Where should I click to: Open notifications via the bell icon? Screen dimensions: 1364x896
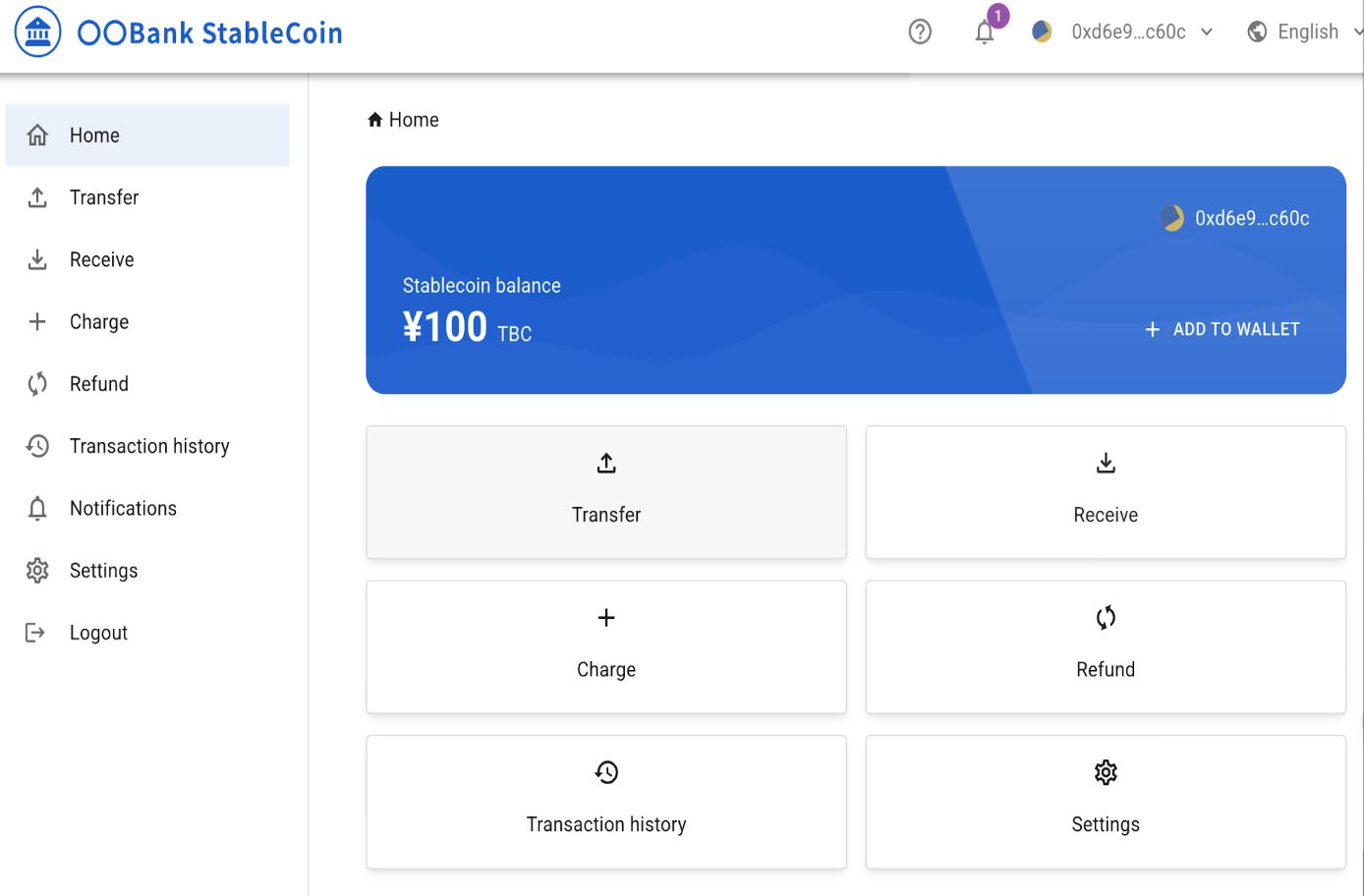pyautogui.click(x=984, y=32)
